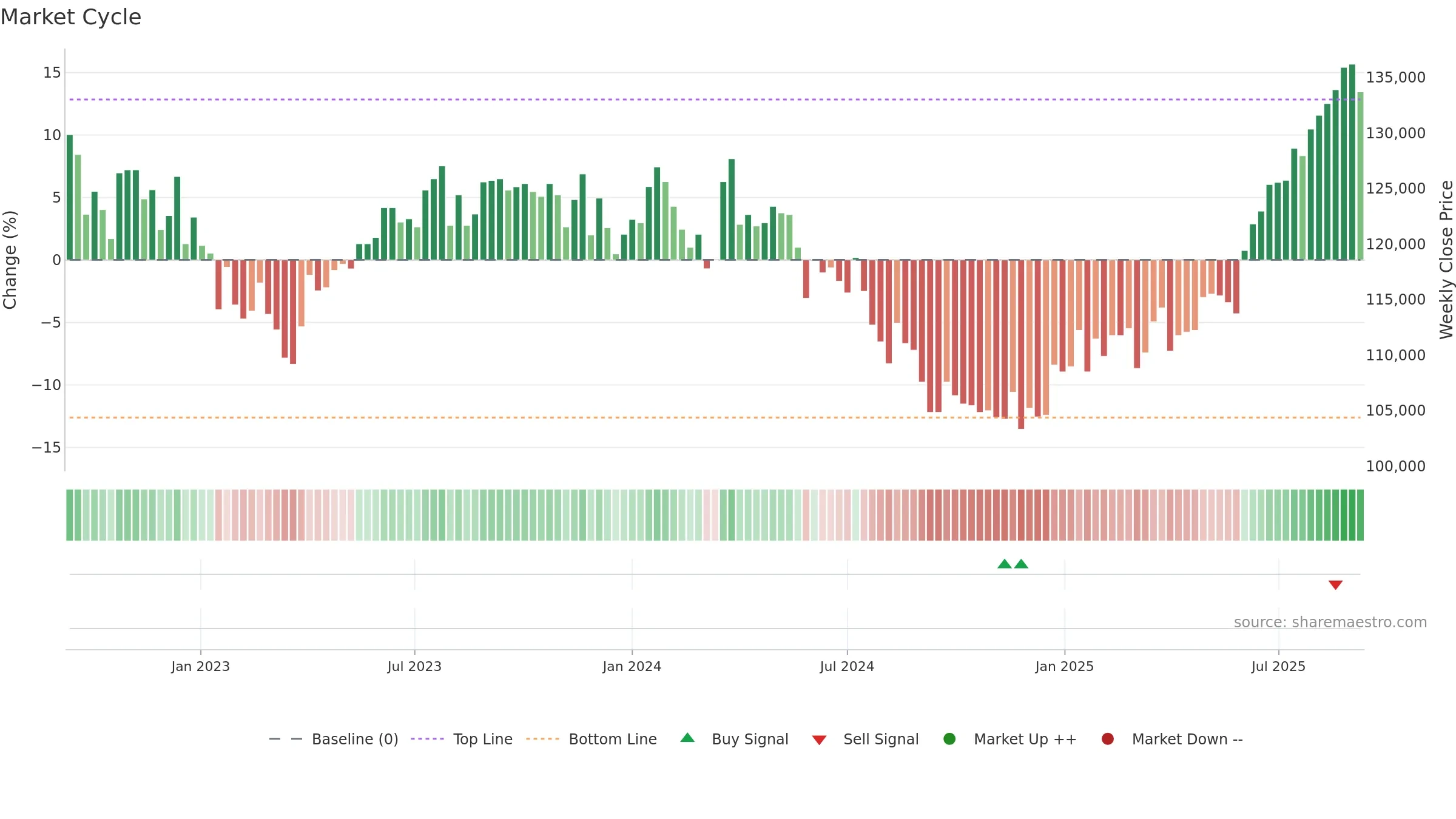
Task: Click the Weekly Close Price axis title
Action: (1446, 260)
